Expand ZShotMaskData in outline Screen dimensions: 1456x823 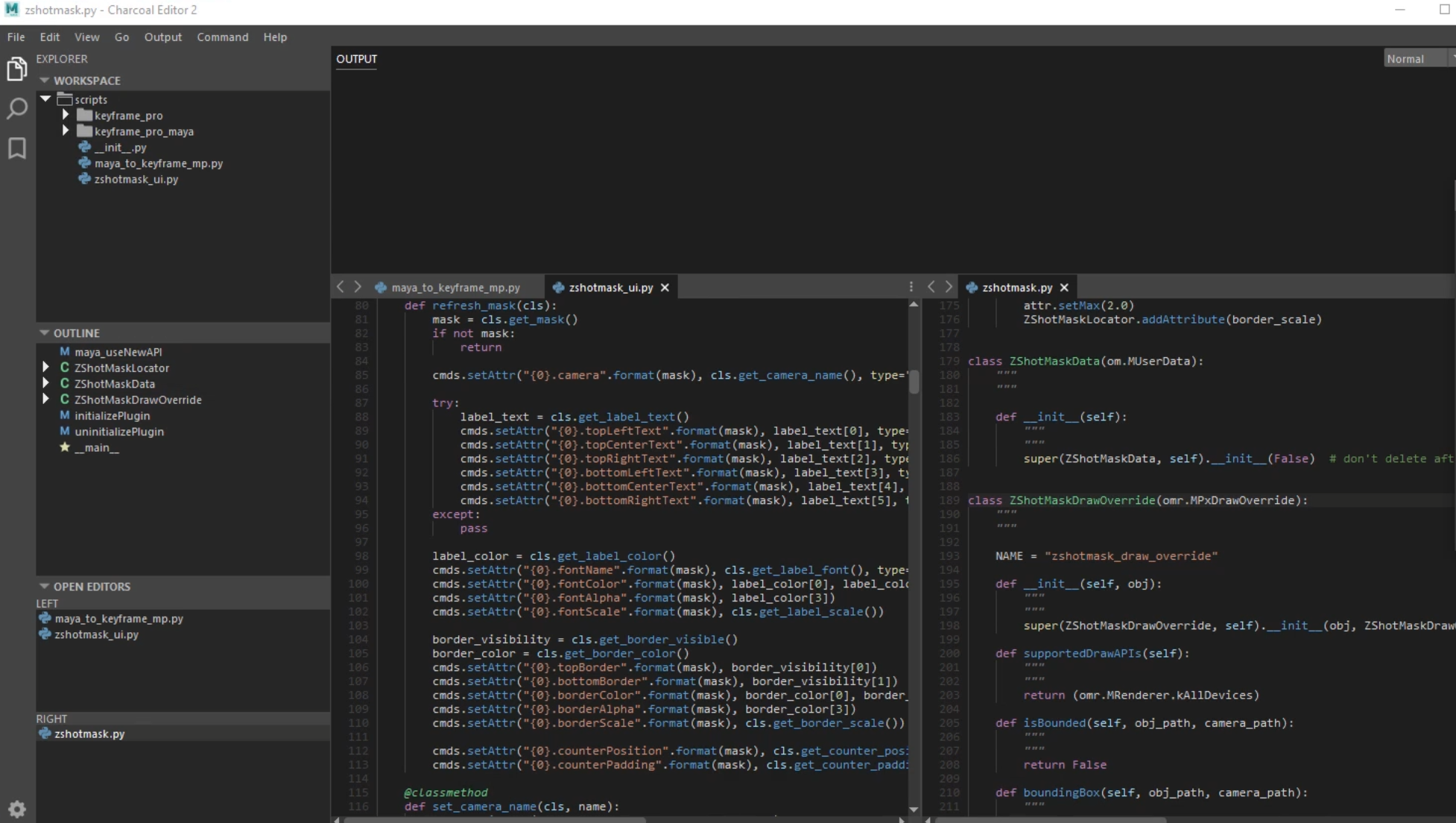[45, 383]
